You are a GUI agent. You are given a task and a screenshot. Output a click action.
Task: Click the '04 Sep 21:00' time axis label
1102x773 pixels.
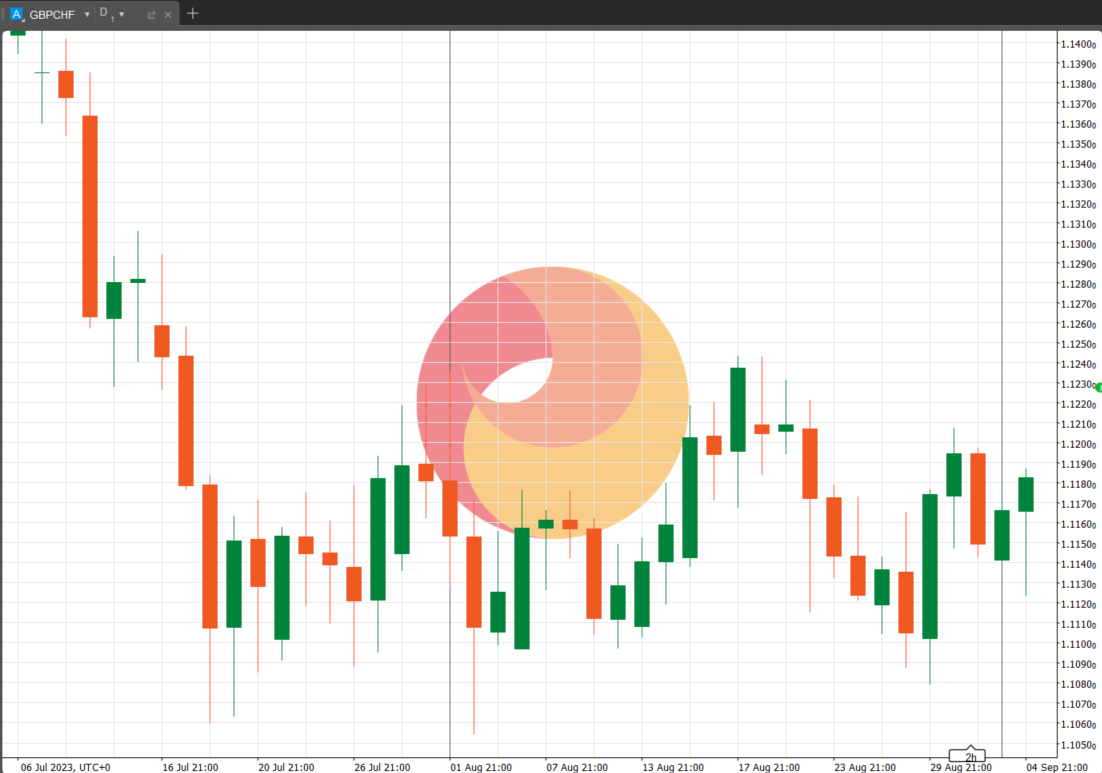(x=1057, y=767)
